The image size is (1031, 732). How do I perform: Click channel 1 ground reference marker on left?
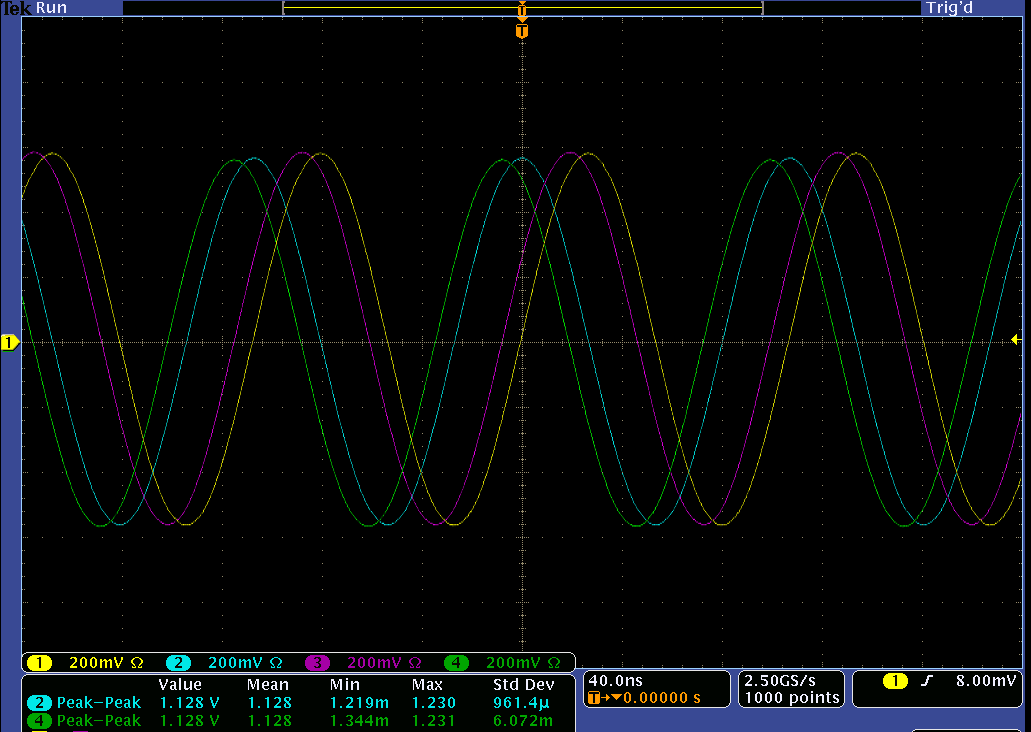coord(9,343)
